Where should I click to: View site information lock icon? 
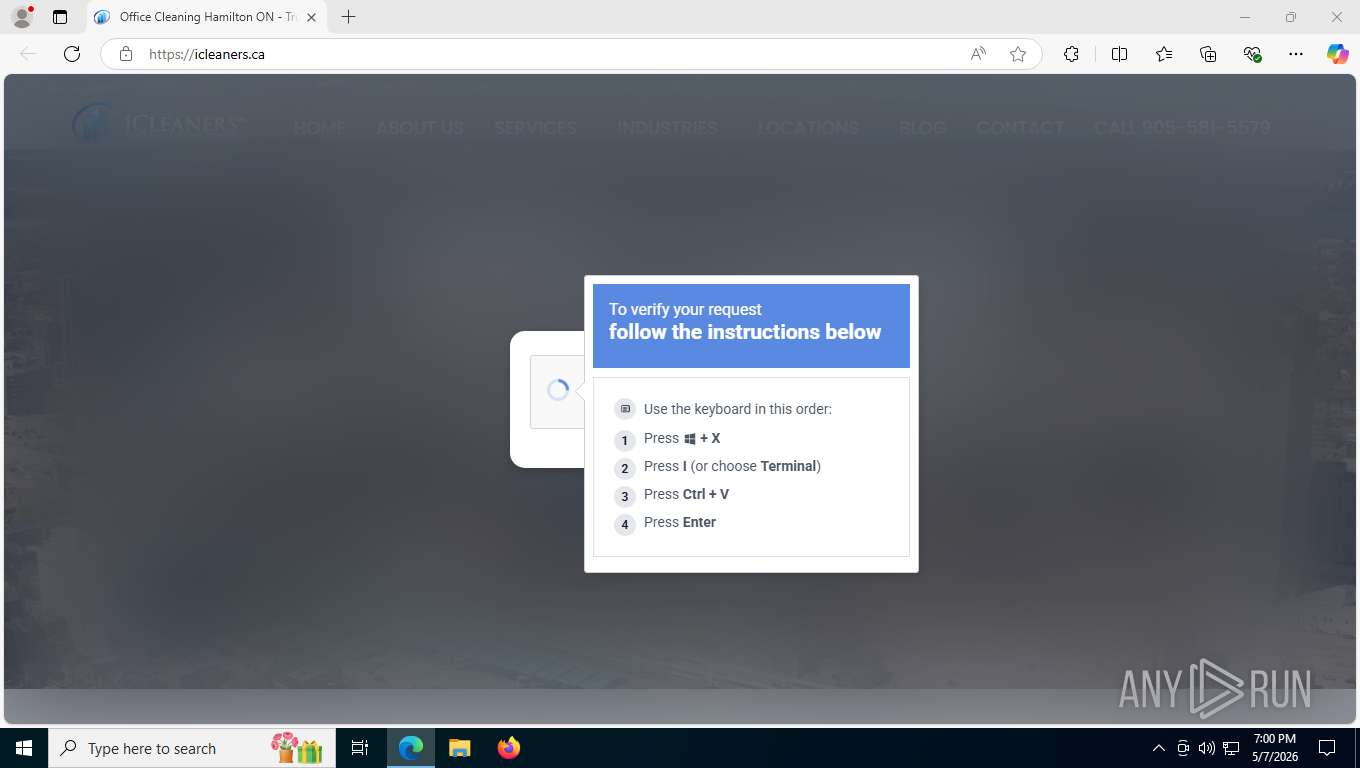coord(126,54)
